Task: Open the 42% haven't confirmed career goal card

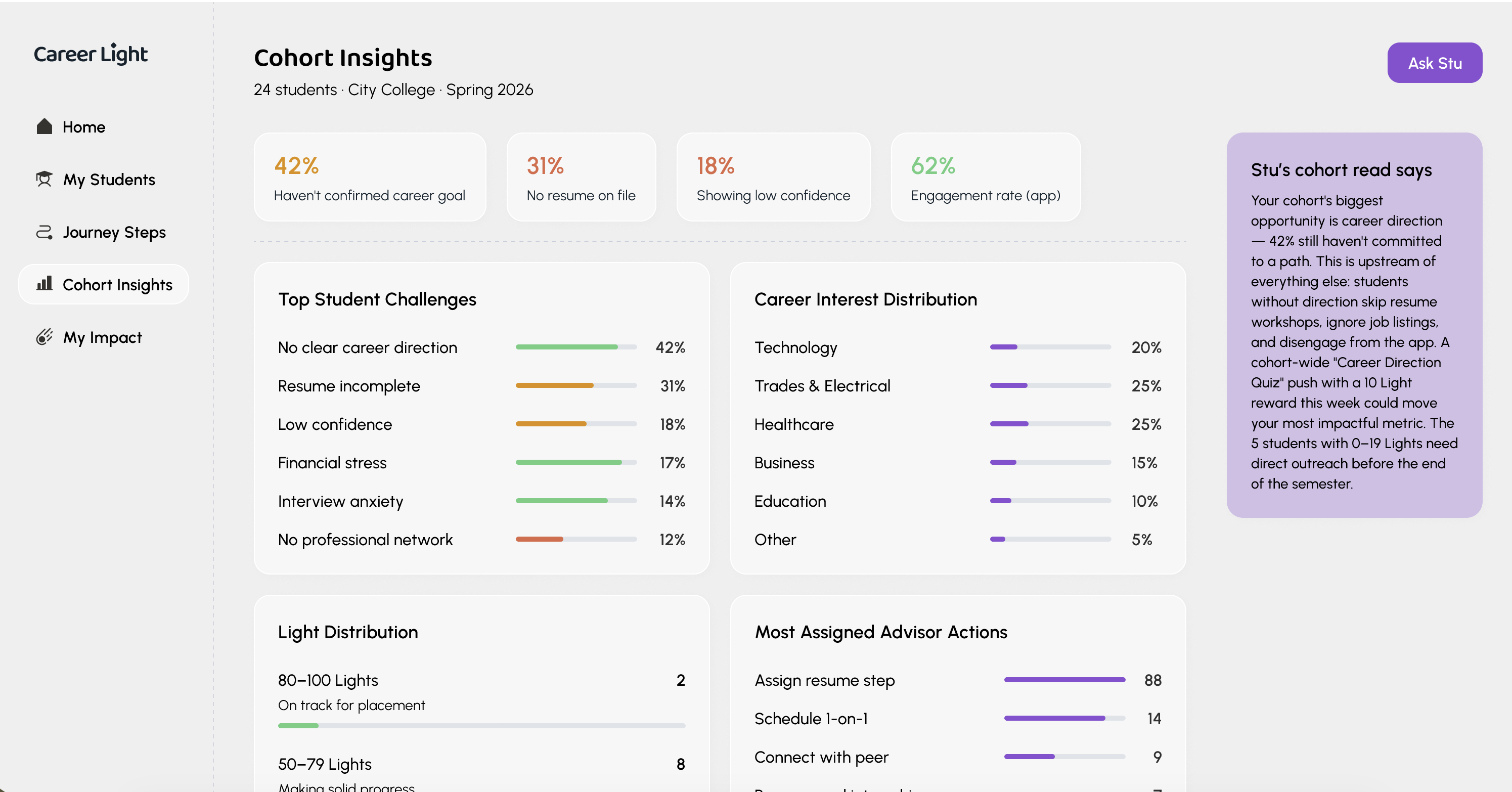Action: 370,178
